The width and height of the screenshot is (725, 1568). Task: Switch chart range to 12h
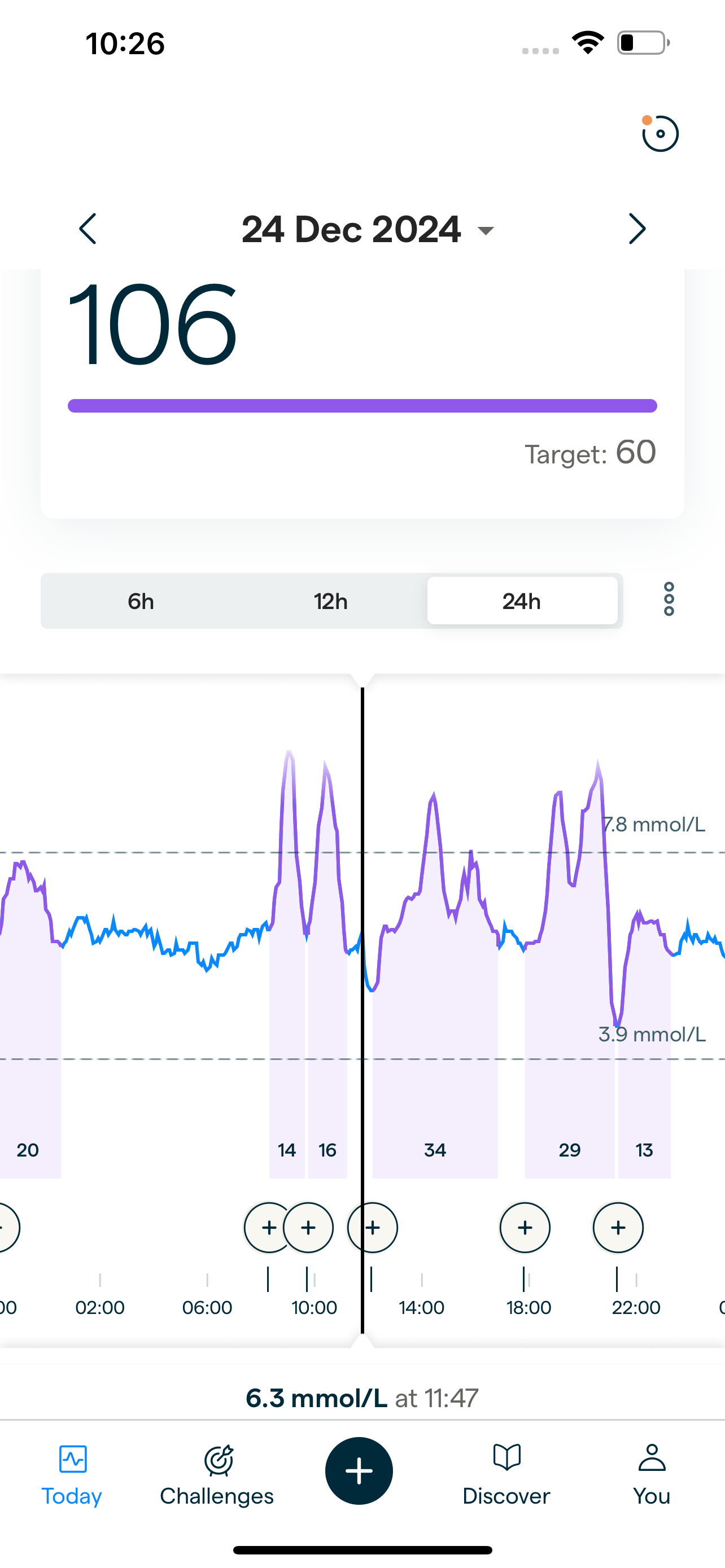[330, 601]
